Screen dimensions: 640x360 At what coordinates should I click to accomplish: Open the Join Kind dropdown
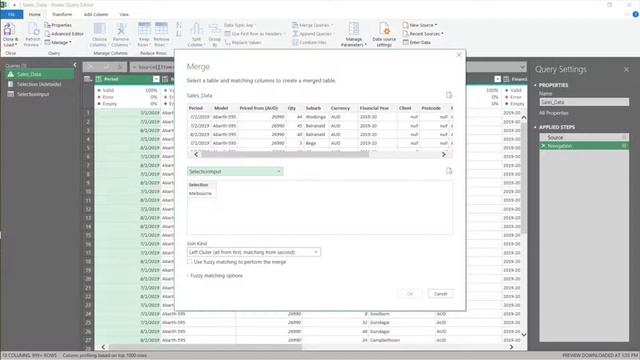(254, 252)
